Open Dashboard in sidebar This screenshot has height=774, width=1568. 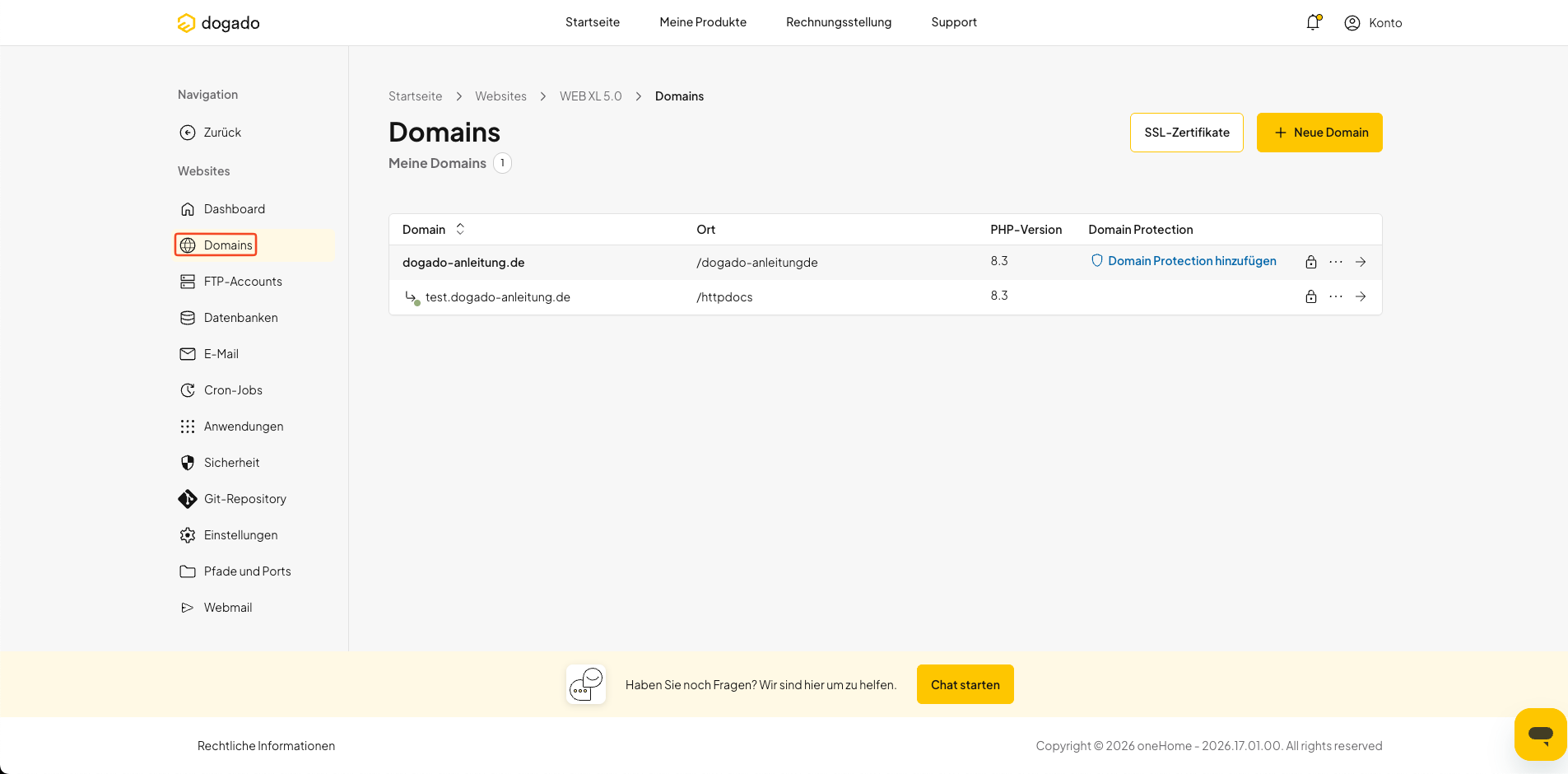pyautogui.click(x=222, y=209)
